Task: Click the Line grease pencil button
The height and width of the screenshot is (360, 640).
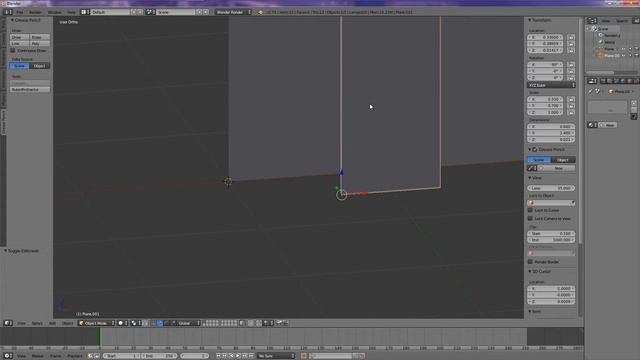Action: click(x=20, y=43)
